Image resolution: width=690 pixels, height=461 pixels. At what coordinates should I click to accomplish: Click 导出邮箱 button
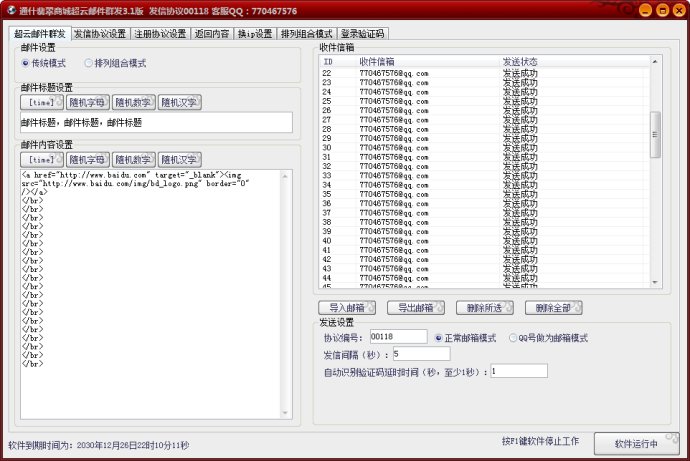point(414,307)
